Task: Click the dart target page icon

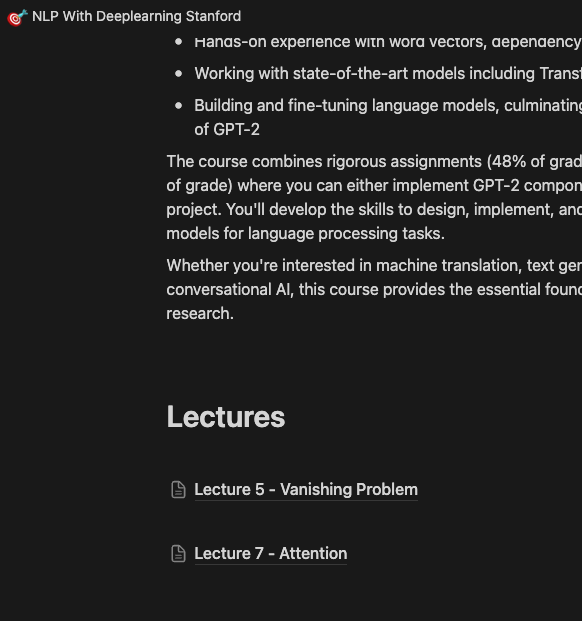Action: (x=17, y=17)
